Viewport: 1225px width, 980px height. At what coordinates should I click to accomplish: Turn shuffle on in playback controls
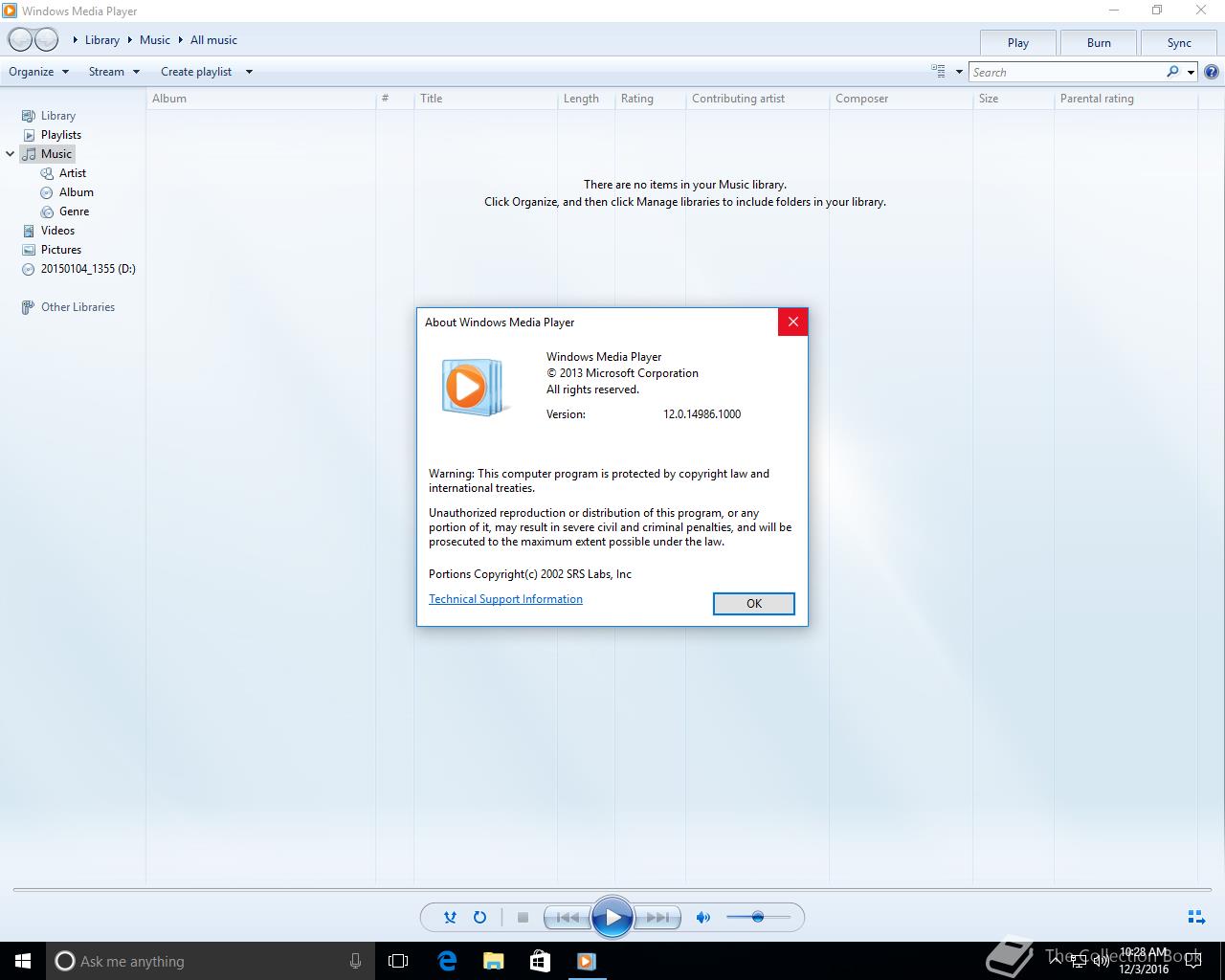[x=450, y=917]
